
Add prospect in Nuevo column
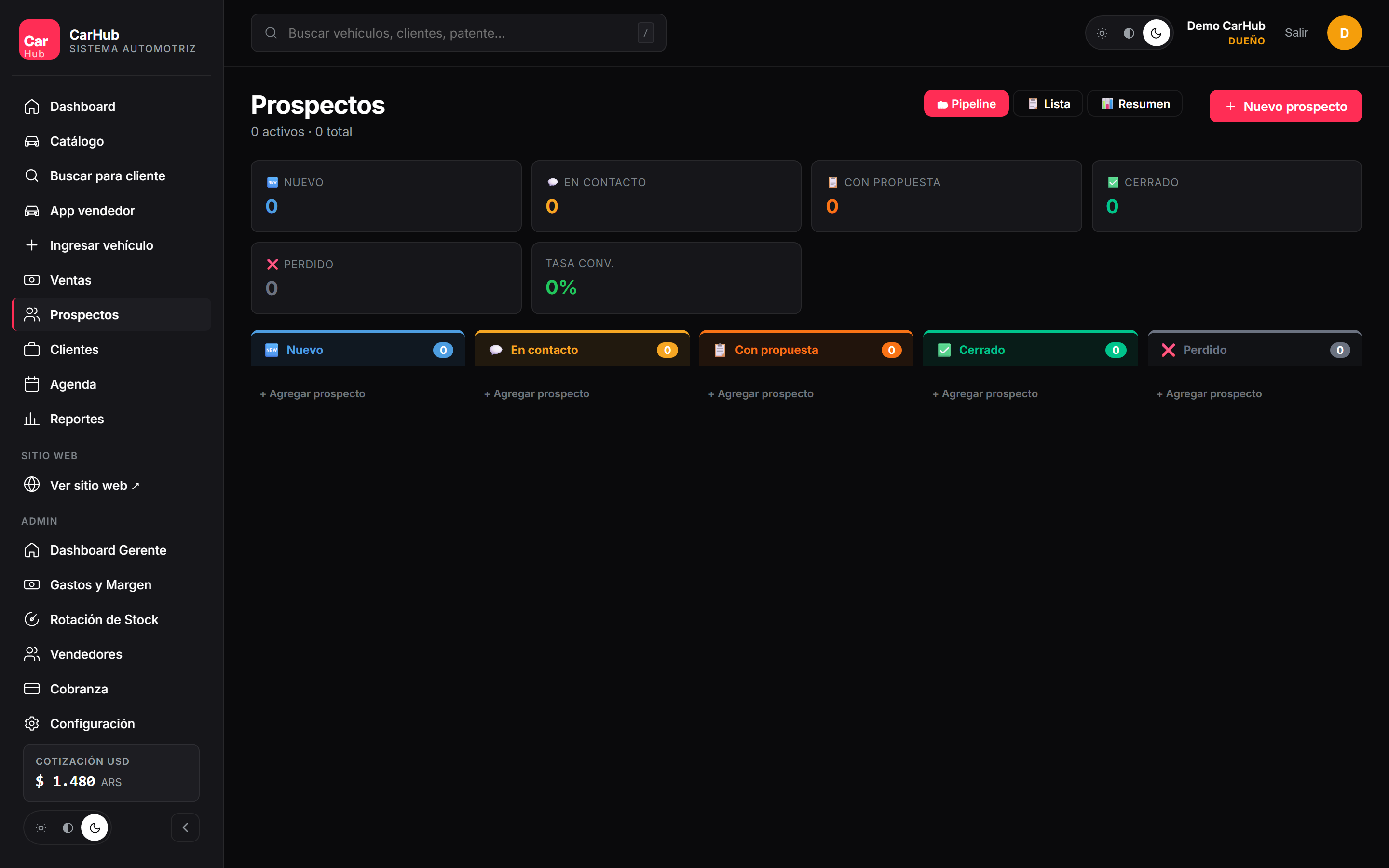(x=312, y=394)
